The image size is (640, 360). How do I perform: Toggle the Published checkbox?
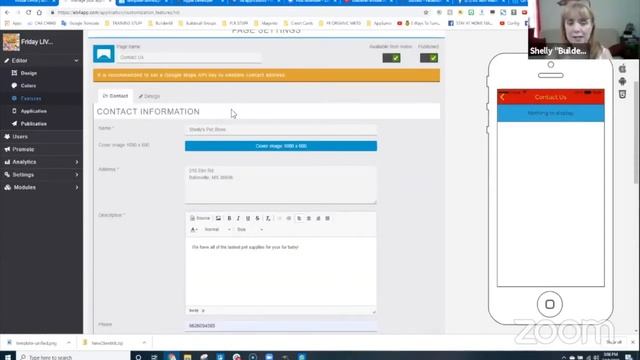point(429,58)
